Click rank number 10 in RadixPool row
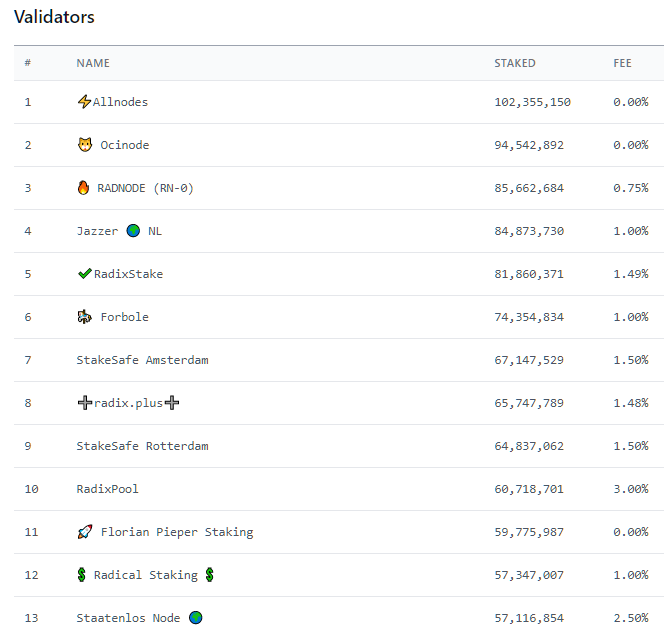Viewport: 664px width, 639px height. pos(31,489)
